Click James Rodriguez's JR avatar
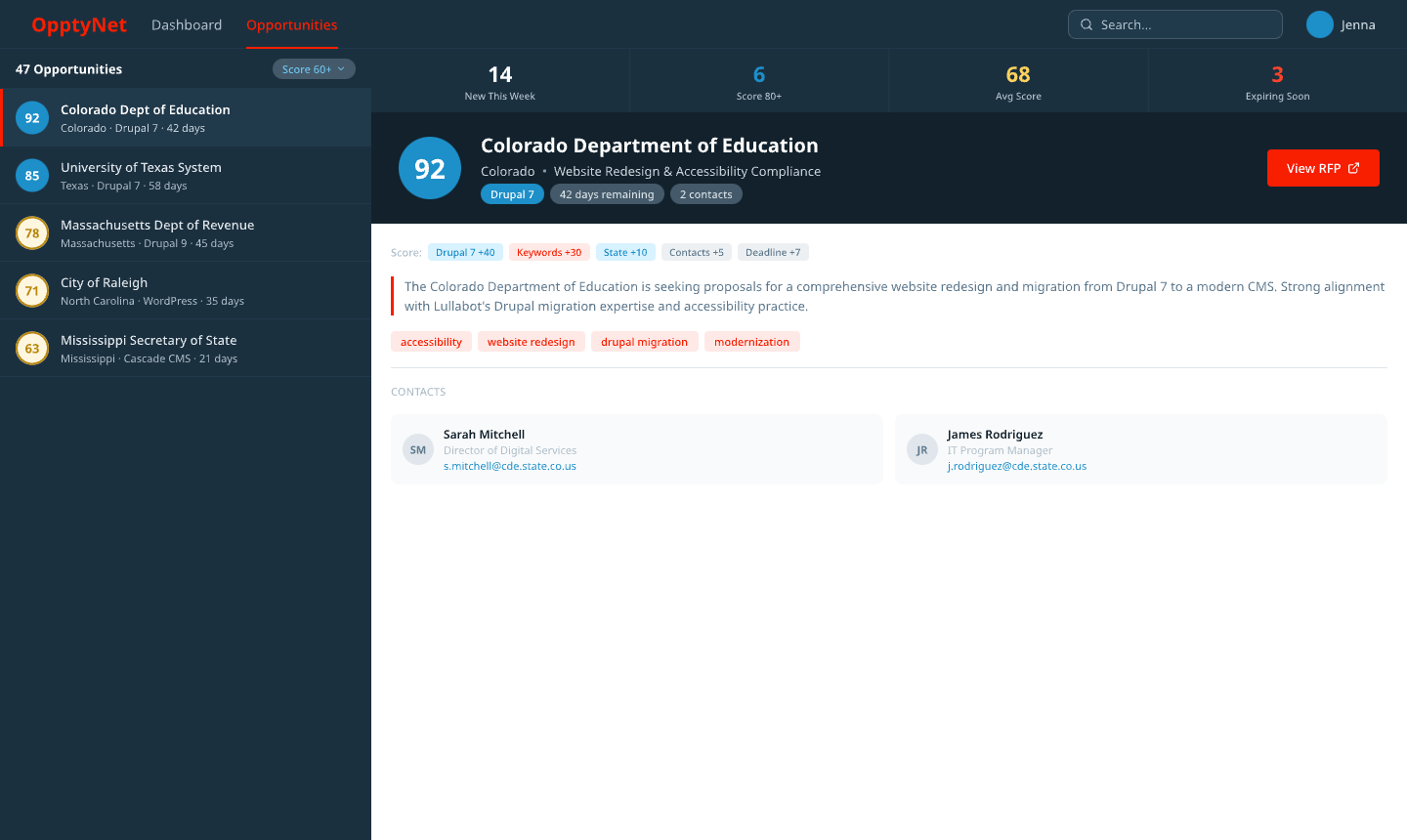Screen dimensions: 1407x840 (x=921, y=449)
